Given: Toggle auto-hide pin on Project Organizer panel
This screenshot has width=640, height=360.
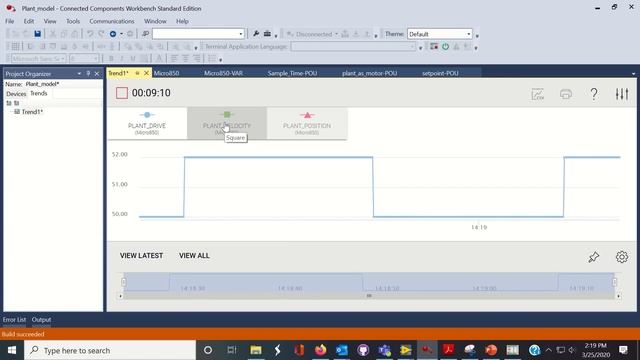Looking at the screenshot, I should pyautogui.click(x=88, y=74).
